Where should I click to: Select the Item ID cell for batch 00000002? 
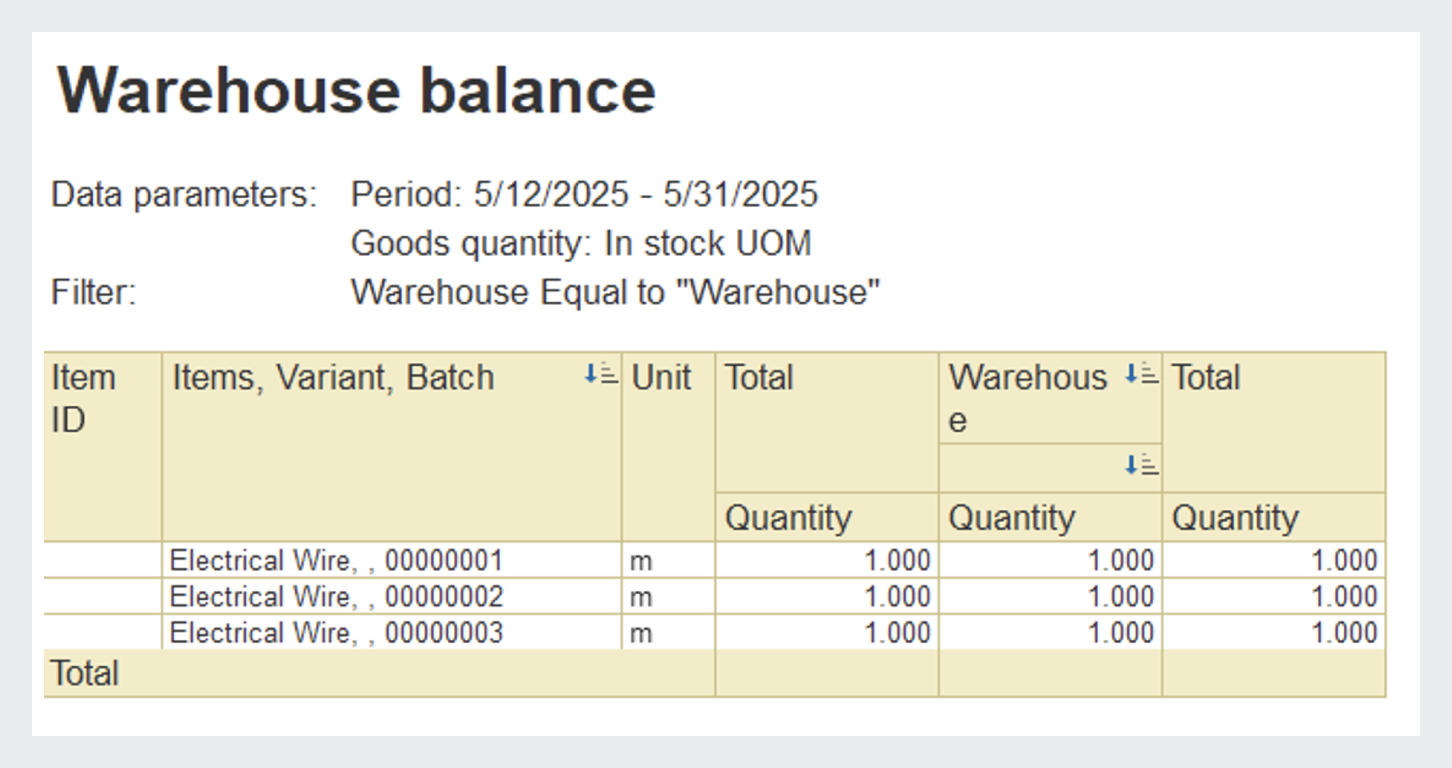tap(103, 597)
